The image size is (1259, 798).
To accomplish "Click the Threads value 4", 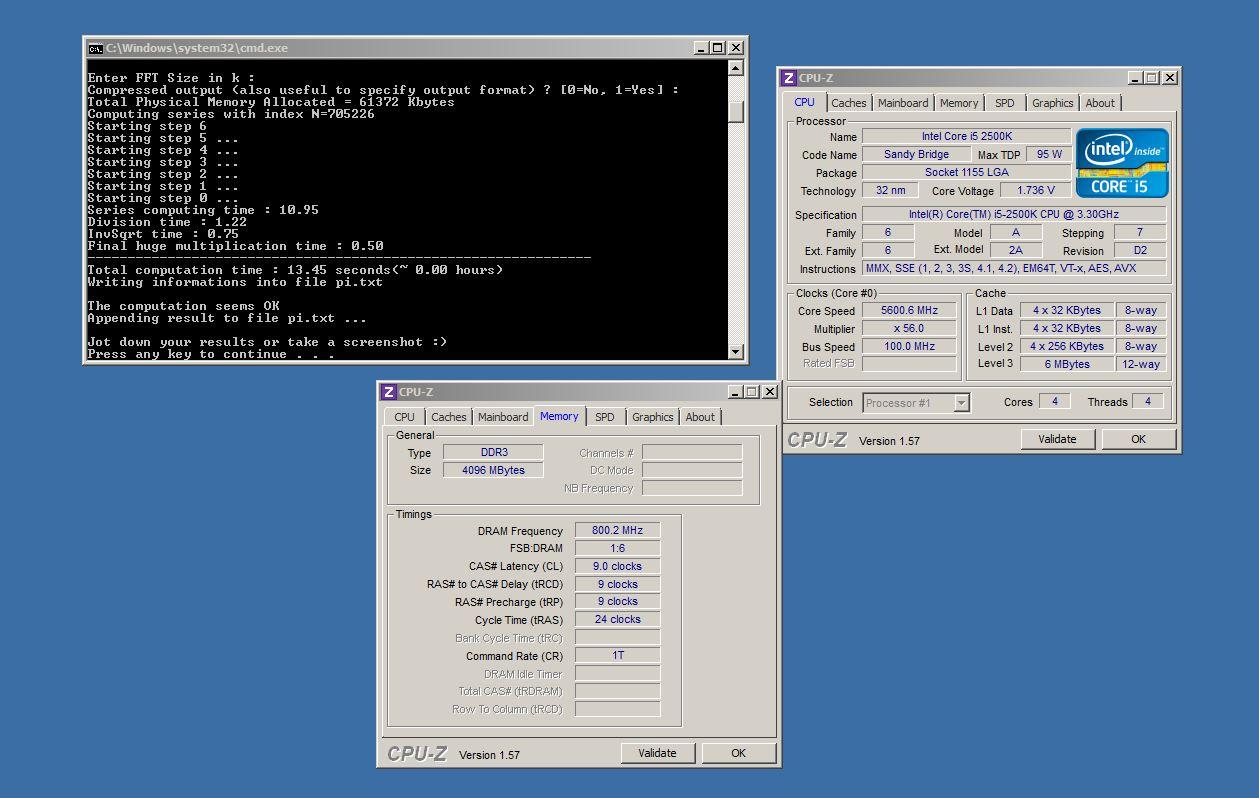I will [1147, 402].
